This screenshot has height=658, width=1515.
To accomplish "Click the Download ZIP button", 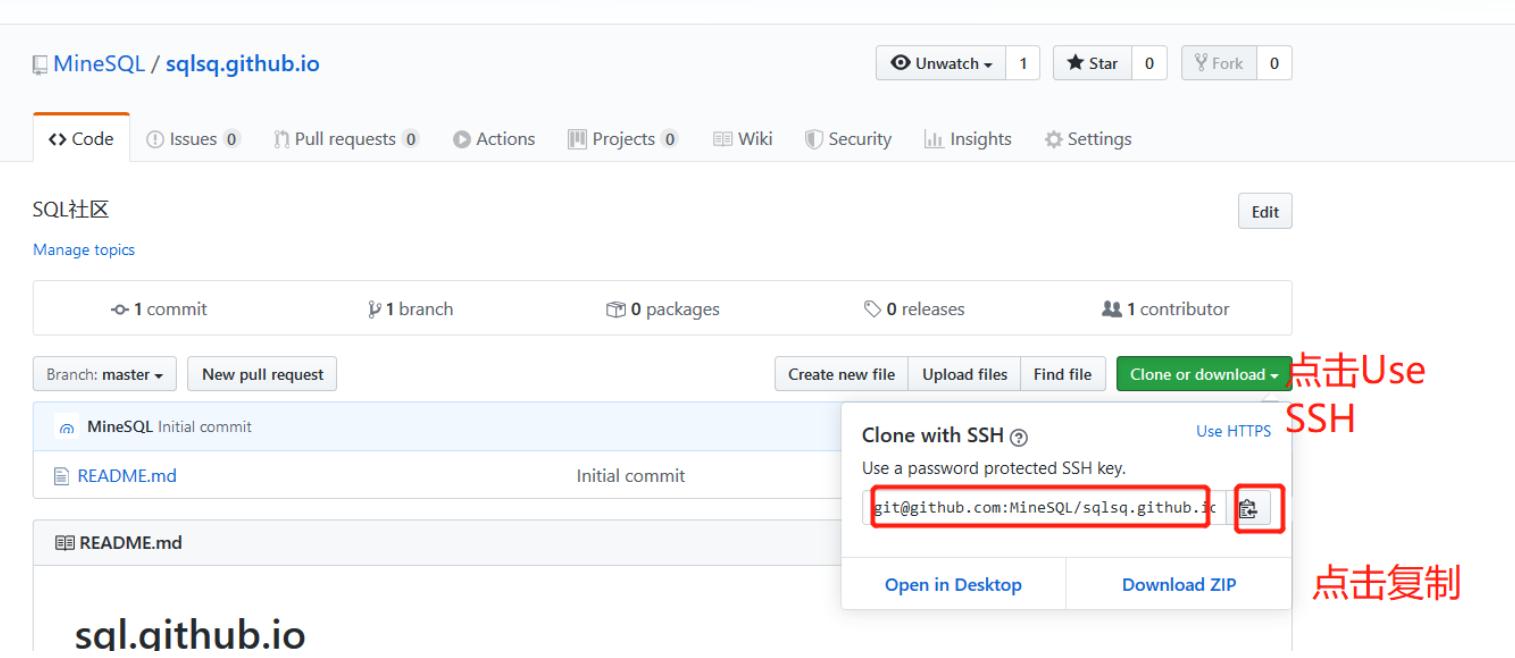I will point(1178,585).
